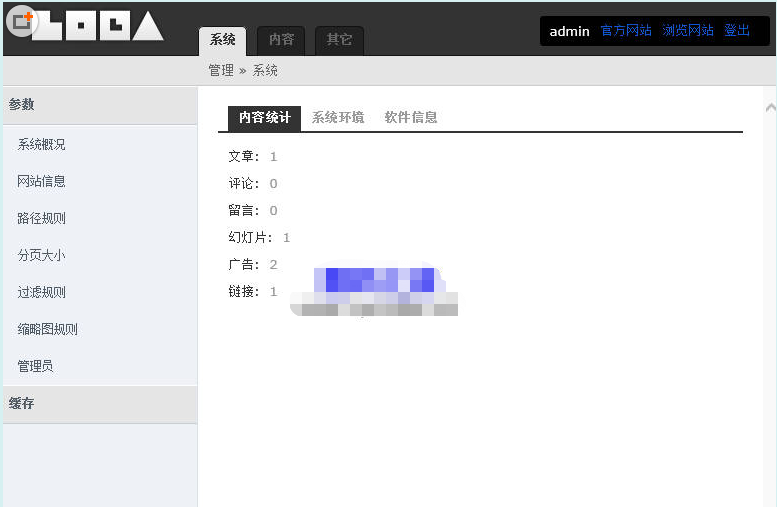Log out using the 登出 link

(737, 31)
